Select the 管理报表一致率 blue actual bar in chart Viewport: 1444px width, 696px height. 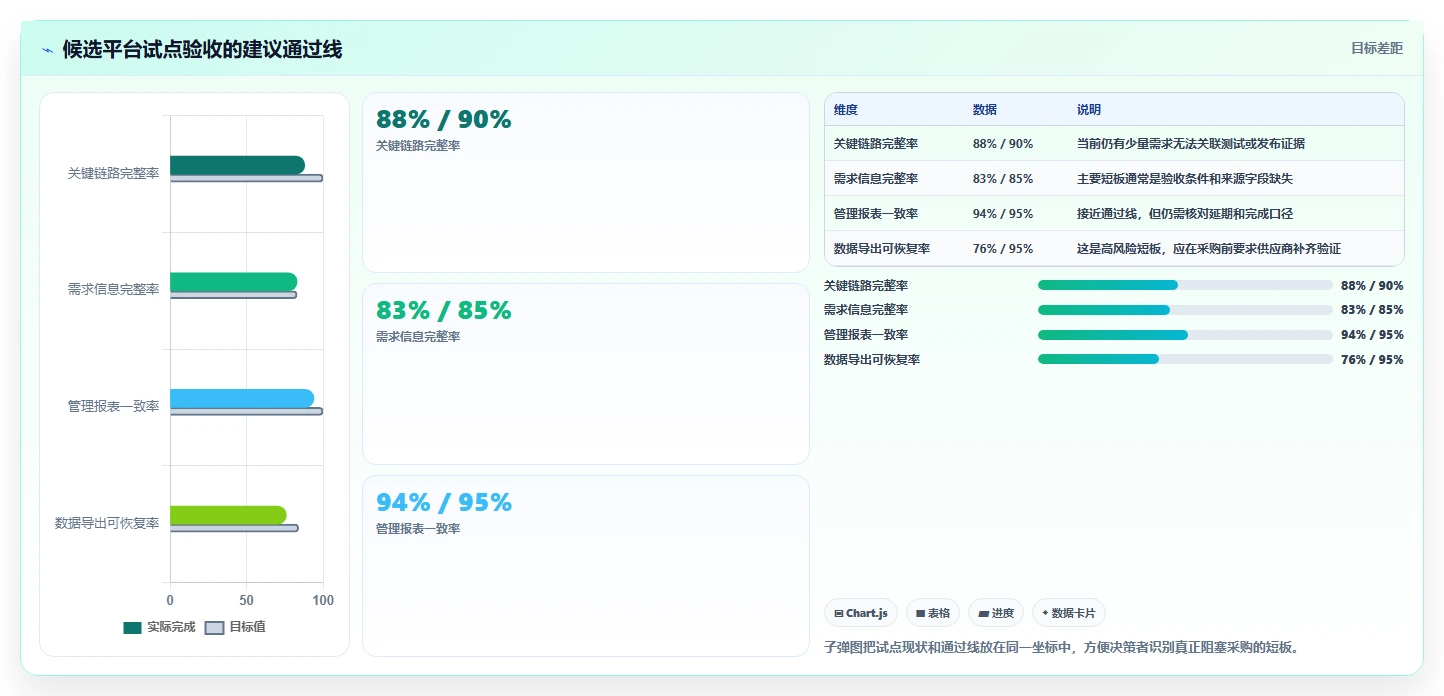(242, 398)
